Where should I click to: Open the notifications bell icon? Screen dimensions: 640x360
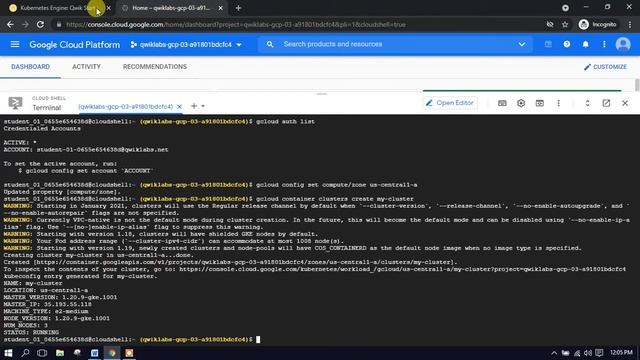tap(585, 44)
